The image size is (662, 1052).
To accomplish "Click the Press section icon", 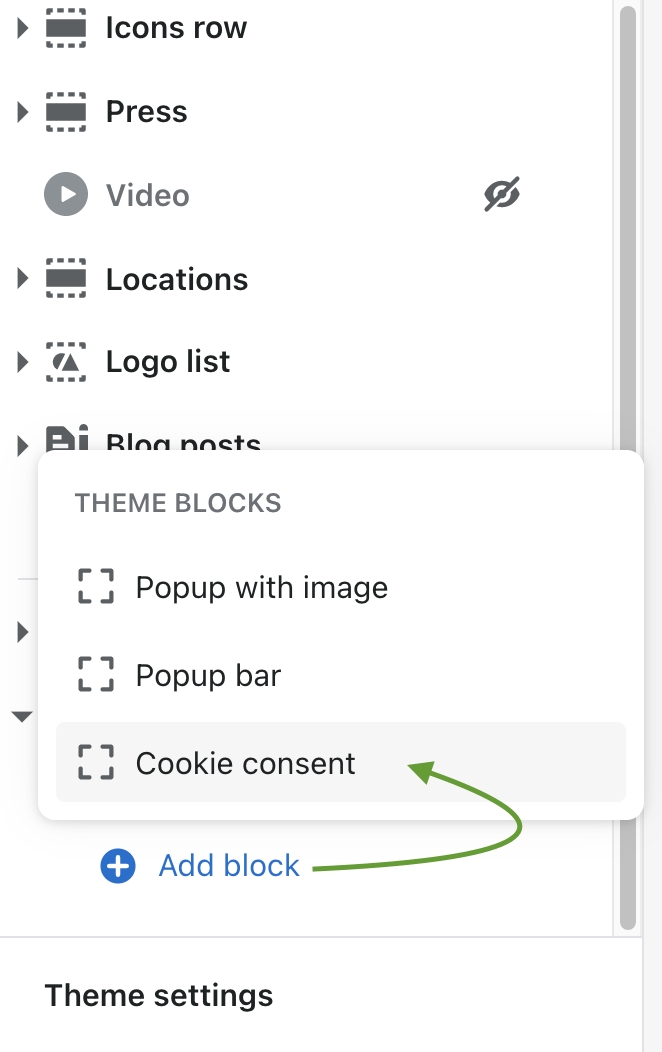I will tap(67, 112).
